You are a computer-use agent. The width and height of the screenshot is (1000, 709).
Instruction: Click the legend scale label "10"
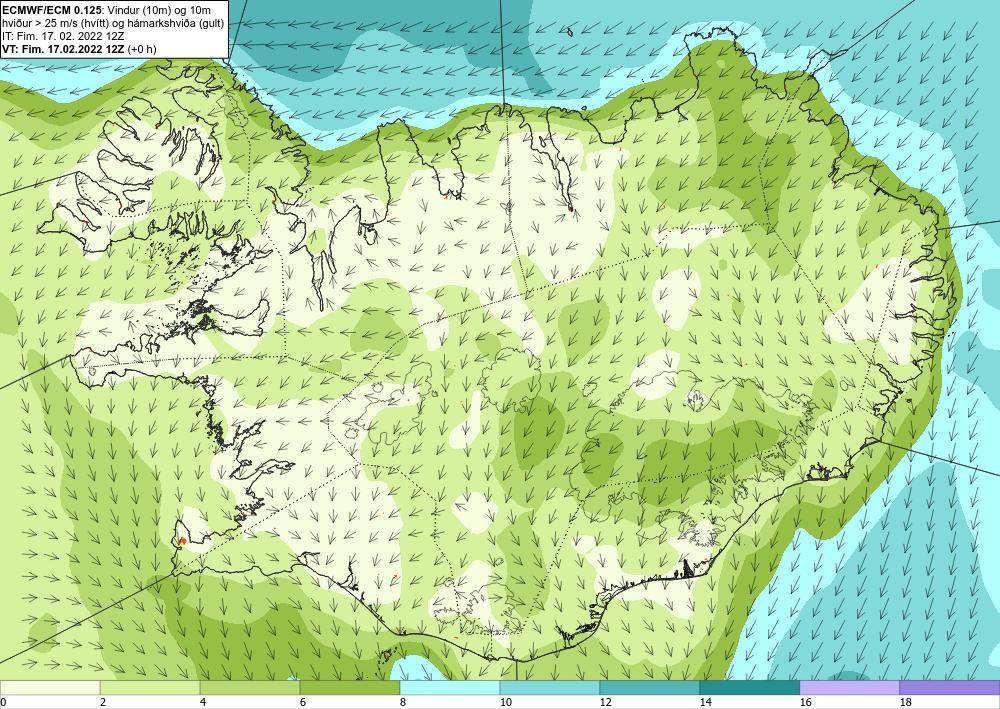505,703
